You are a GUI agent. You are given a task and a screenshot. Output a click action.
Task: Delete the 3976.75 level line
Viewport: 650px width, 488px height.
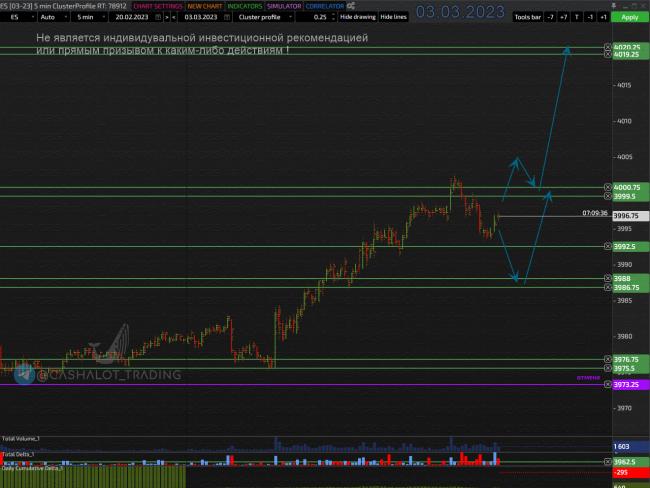click(607, 359)
